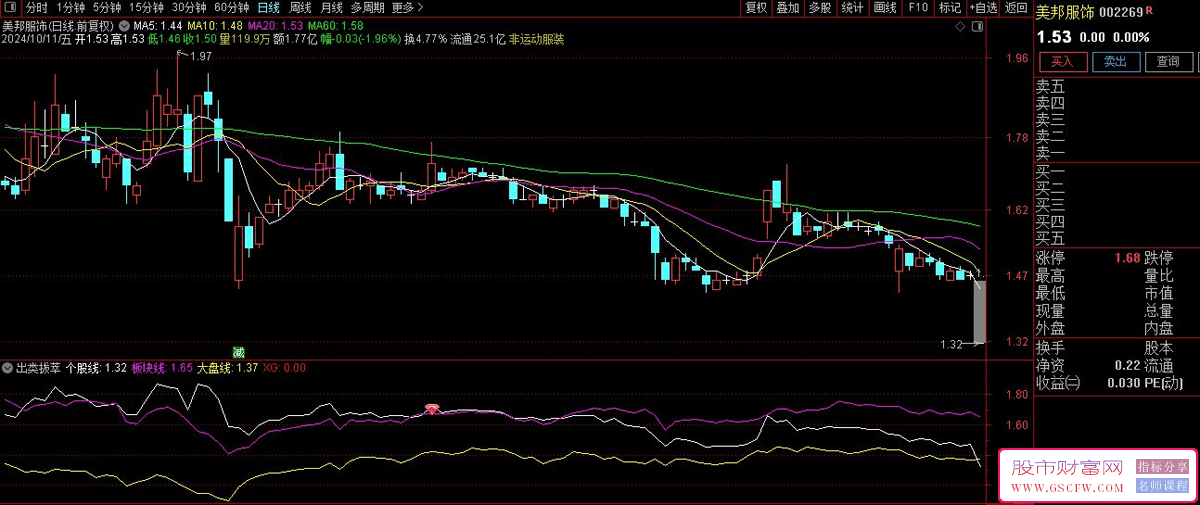This screenshot has height=505, width=1200.
Task: Click the 返回 back button
Action: 1016,7
